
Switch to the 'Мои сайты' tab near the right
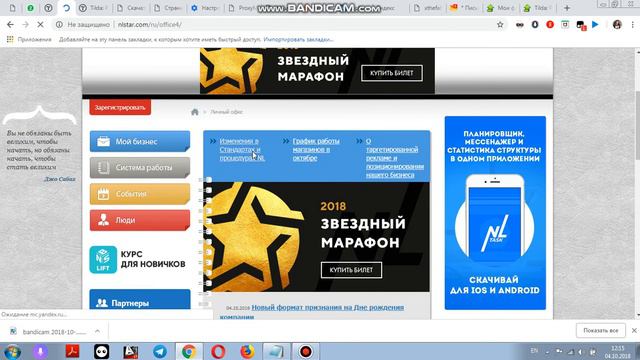pyautogui.click(x=501, y=8)
